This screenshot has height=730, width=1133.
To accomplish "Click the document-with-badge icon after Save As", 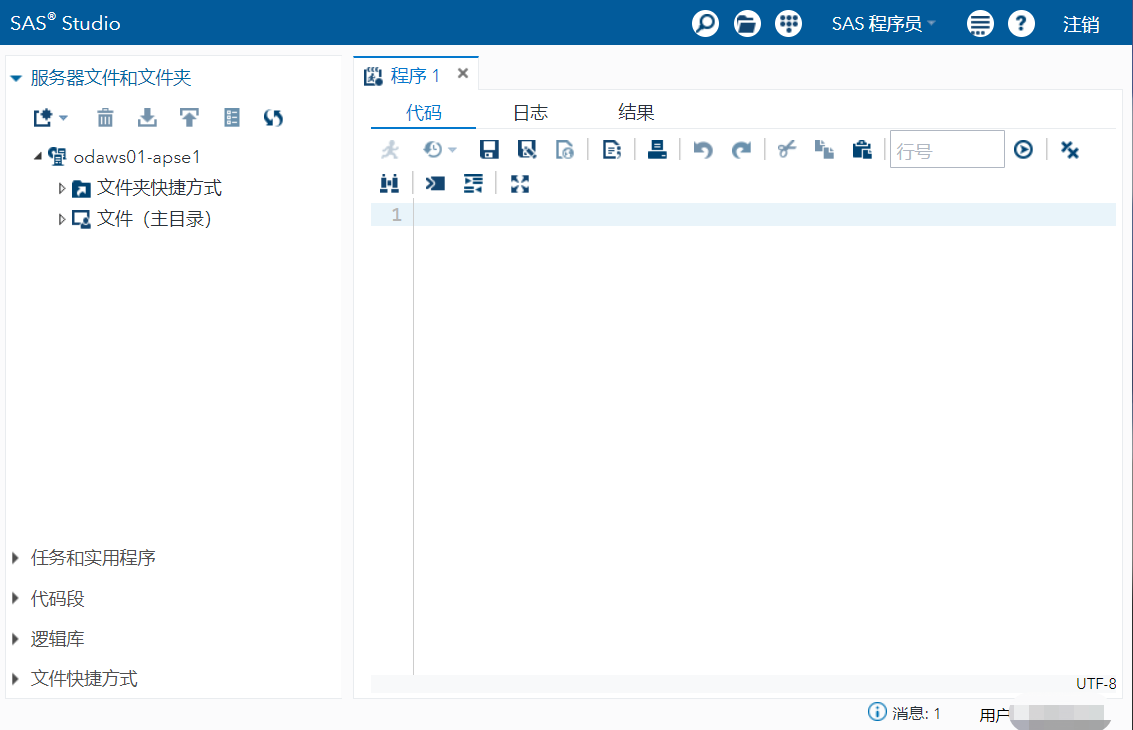I will [x=565, y=150].
